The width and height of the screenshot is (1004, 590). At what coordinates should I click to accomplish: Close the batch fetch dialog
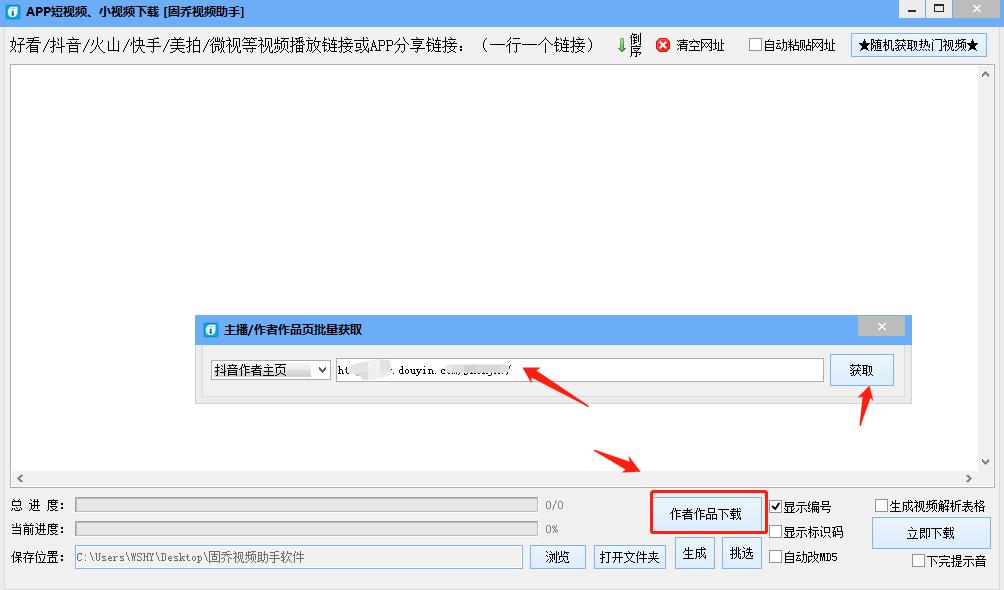point(881,326)
